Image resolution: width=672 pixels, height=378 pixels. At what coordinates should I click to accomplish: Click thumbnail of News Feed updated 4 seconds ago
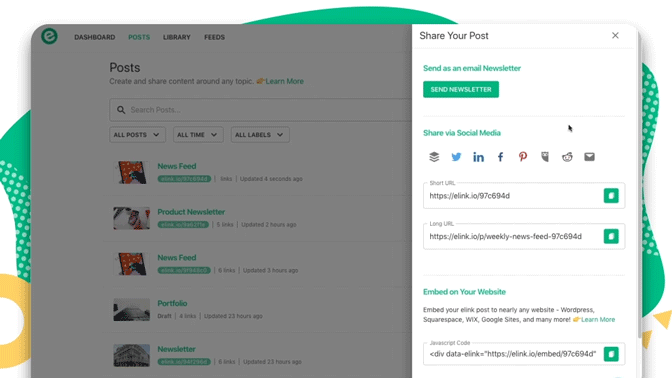tap(132, 172)
